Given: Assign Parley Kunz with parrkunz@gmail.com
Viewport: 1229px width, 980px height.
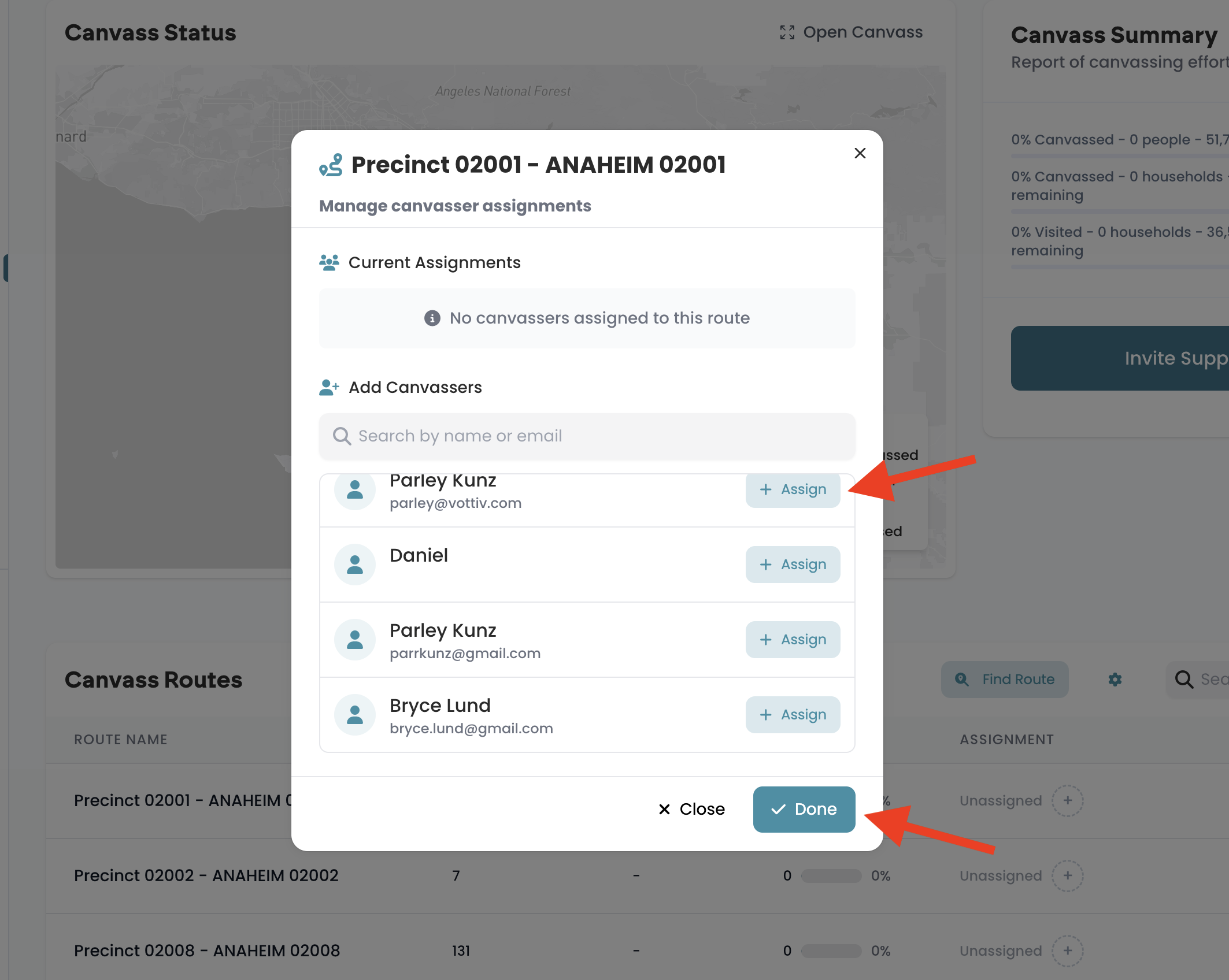Looking at the screenshot, I should tap(793, 640).
